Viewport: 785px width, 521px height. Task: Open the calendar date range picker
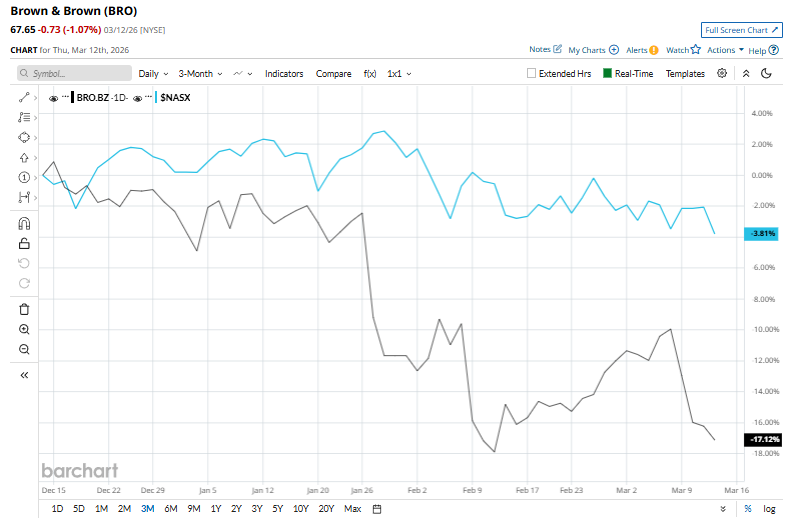coord(377,508)
